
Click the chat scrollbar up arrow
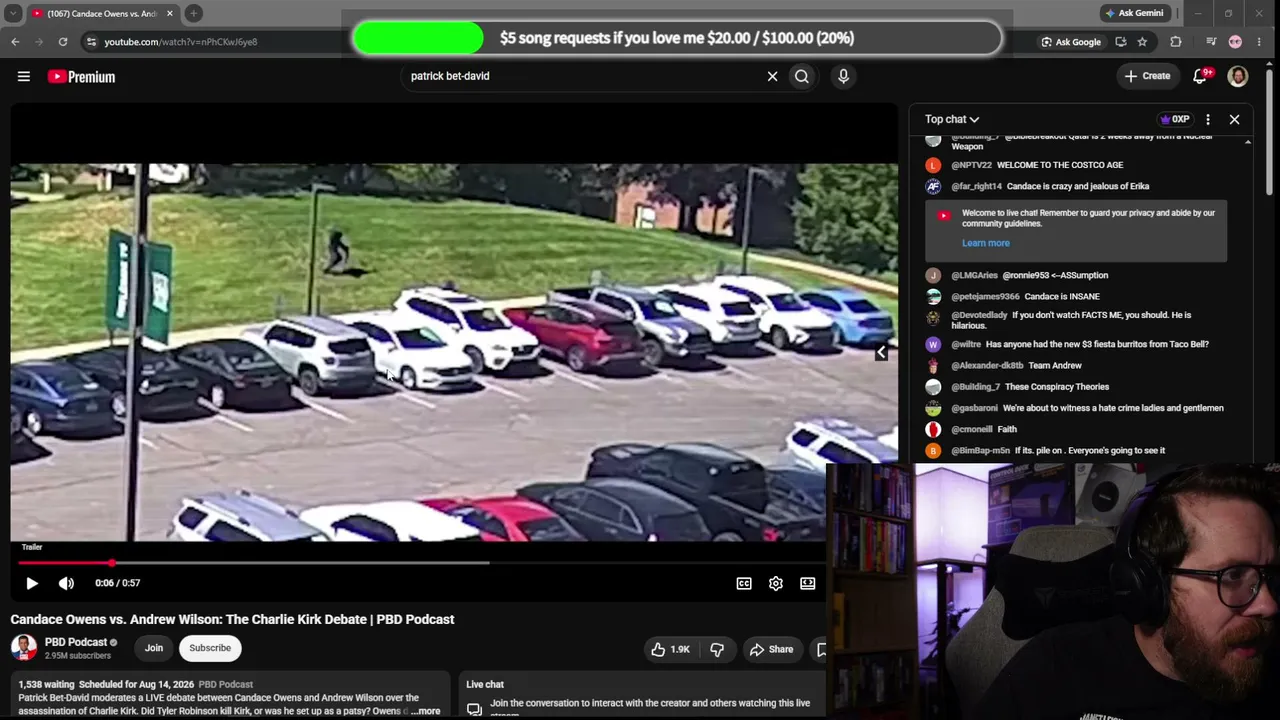click(1247, 142)
